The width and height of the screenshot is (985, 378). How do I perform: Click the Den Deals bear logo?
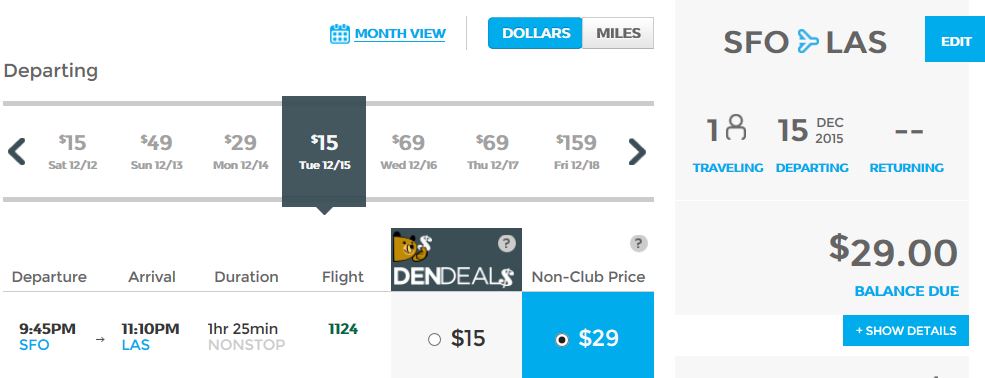(x=410, y=247)
